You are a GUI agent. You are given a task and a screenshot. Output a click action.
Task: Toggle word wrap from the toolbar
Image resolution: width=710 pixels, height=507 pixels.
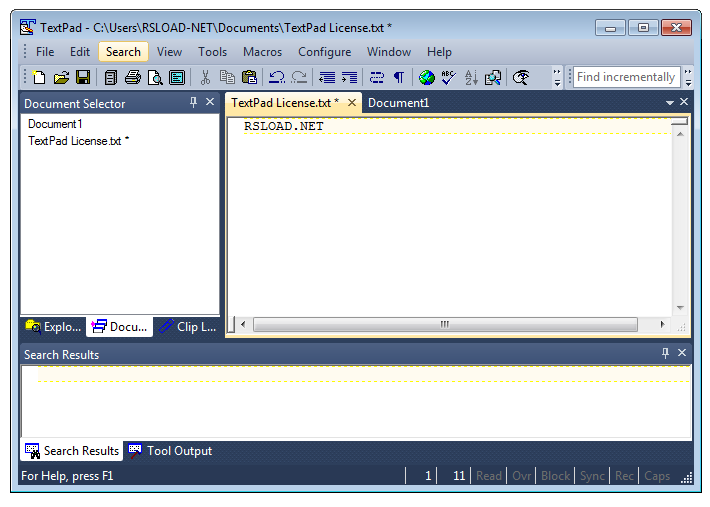pyautogui.click(x=376, y=77)
